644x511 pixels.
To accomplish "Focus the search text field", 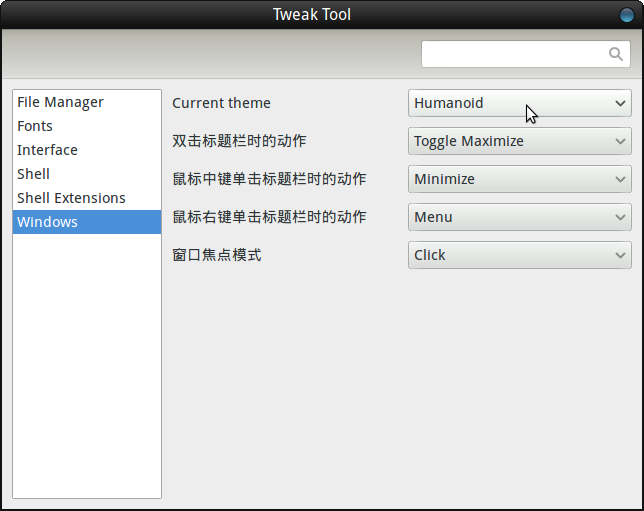I will [526, 54].
